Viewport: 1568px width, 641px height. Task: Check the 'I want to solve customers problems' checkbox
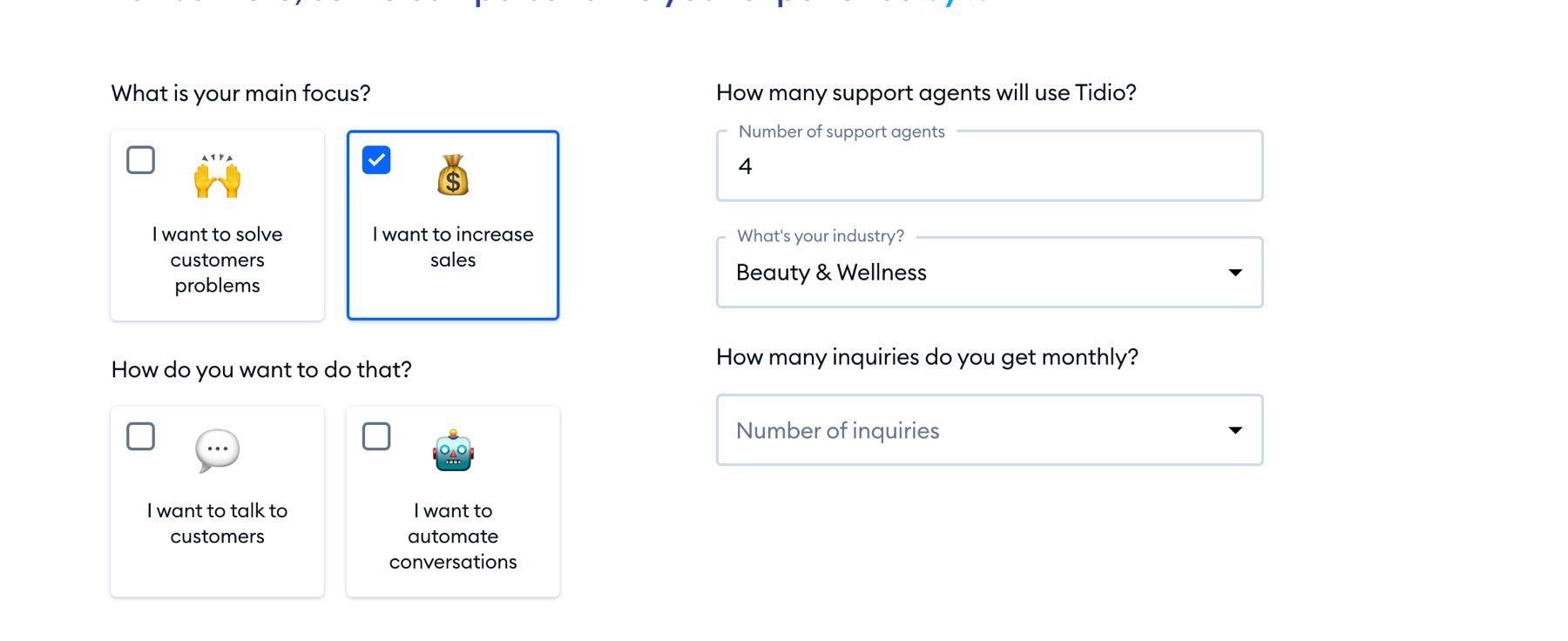click(140, 160)
